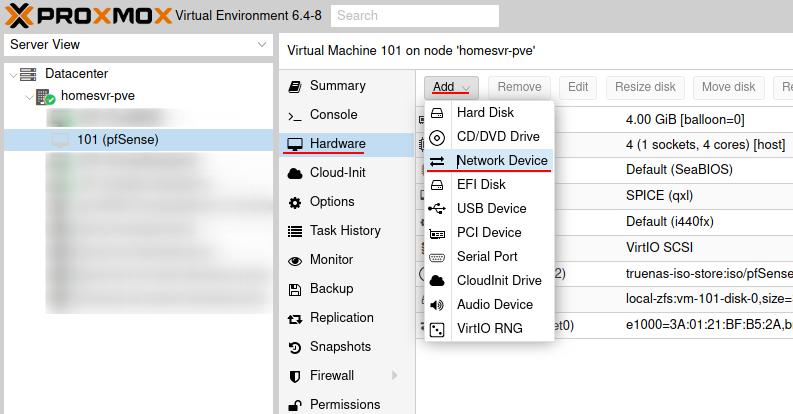Click the Move disk button
This screenshot has width=793, height=414.
[x=728, y=87]
